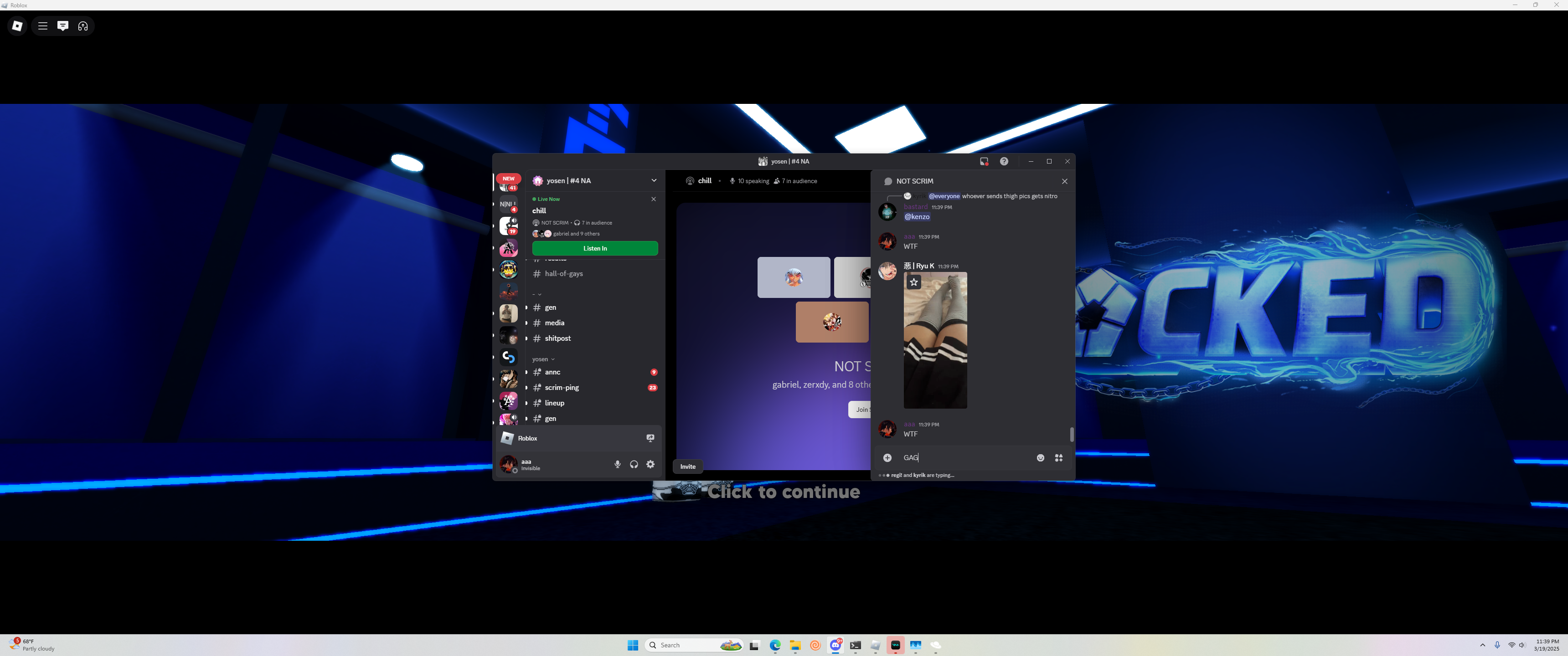Click the Invite button
This screenshot has width=1568, height=656.
pos(687,467)
